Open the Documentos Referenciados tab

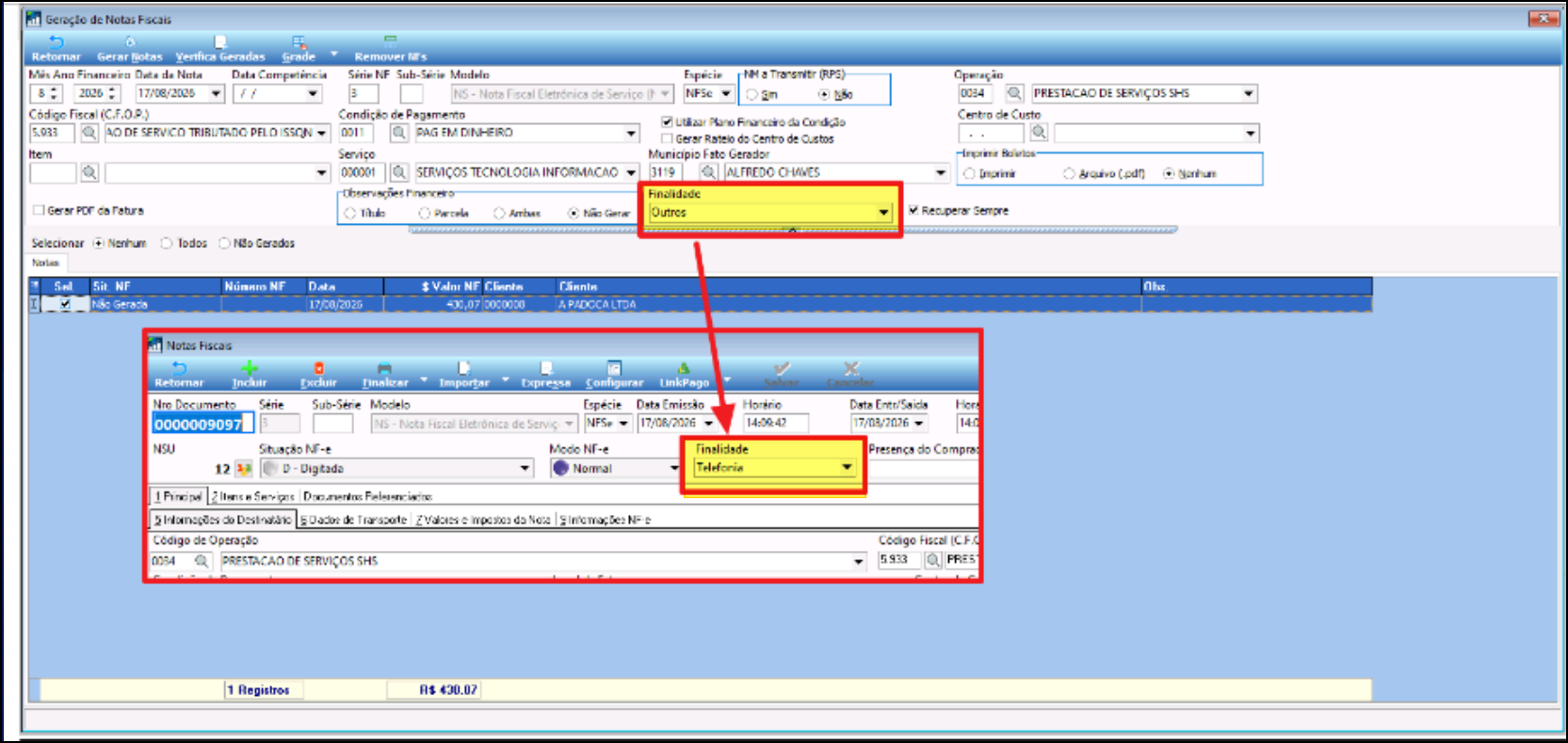(367, 496)
